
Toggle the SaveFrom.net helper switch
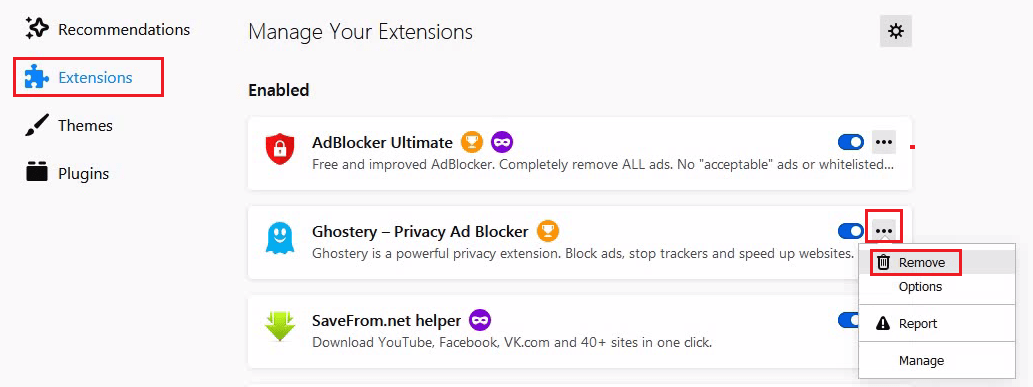(x=848, y=320)
